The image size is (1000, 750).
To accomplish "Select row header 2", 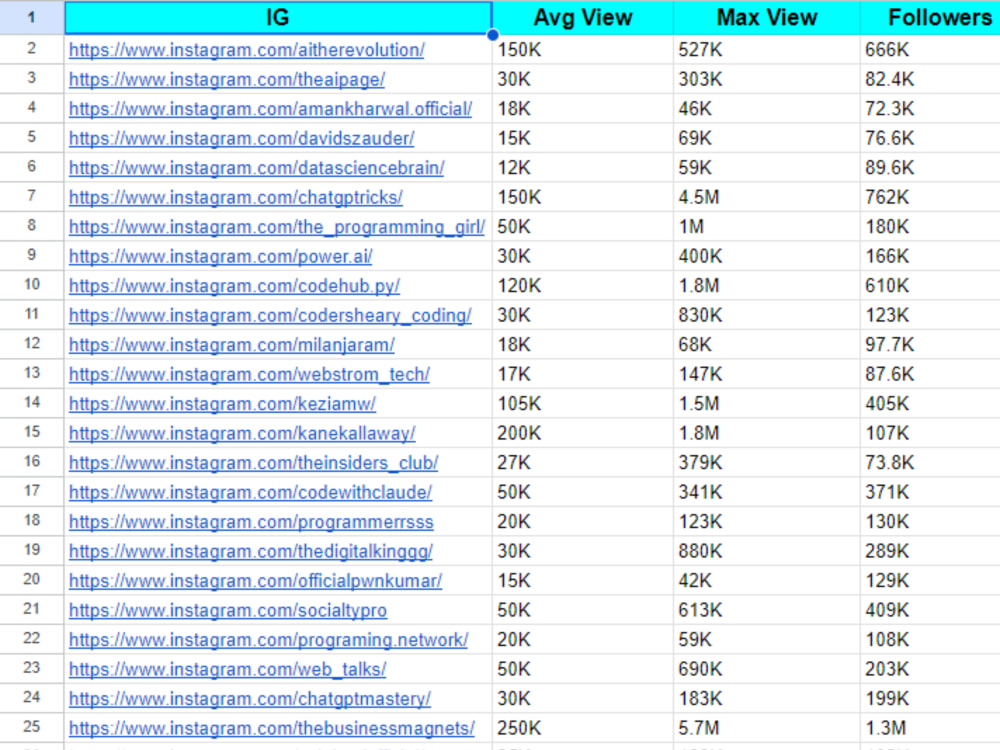I will (x=32, y=49).
